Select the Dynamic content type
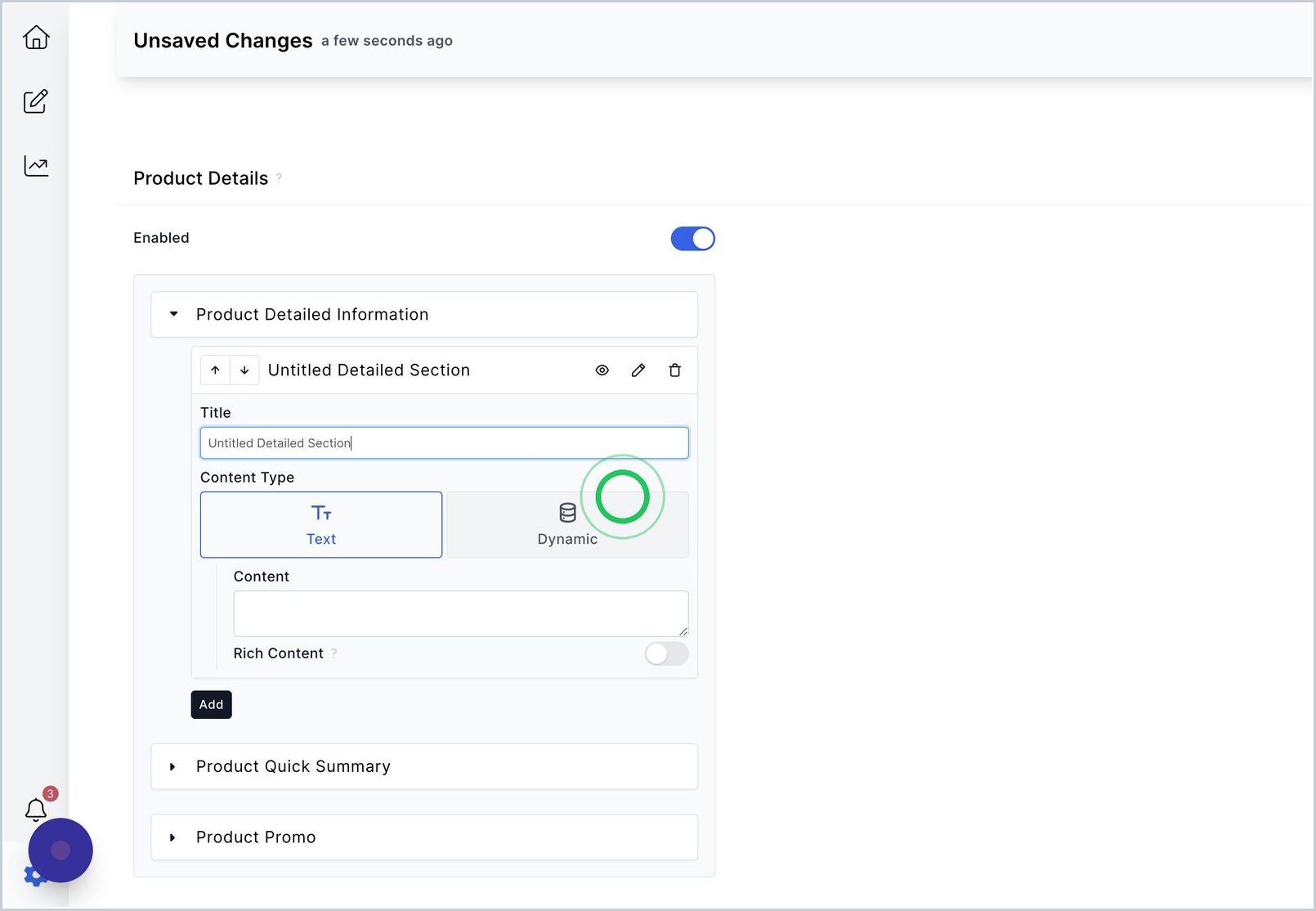This screenshot has width=1316, height=911. [567, 525]
